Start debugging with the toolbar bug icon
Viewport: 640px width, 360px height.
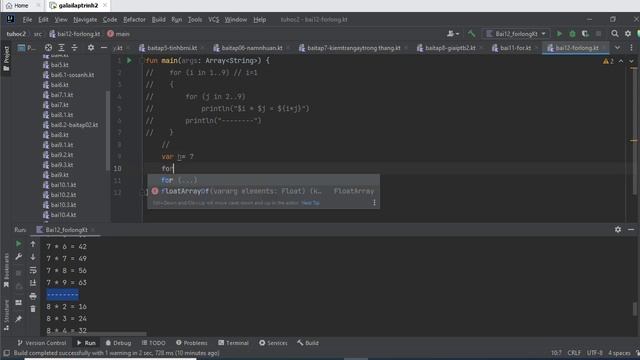572,33
